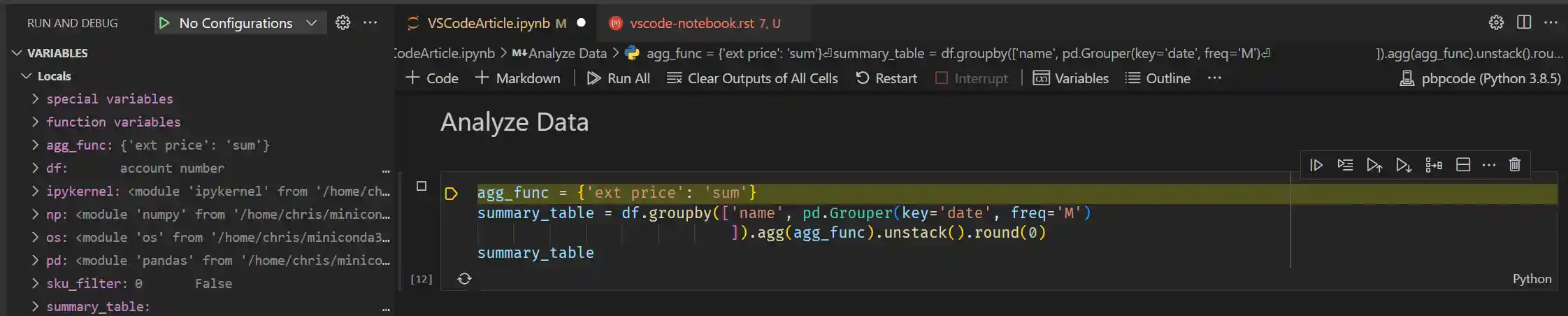Select the pbpcode Python 3.8.5 kernel
Screen dimensions: 1568x316
pos(1480,78)
